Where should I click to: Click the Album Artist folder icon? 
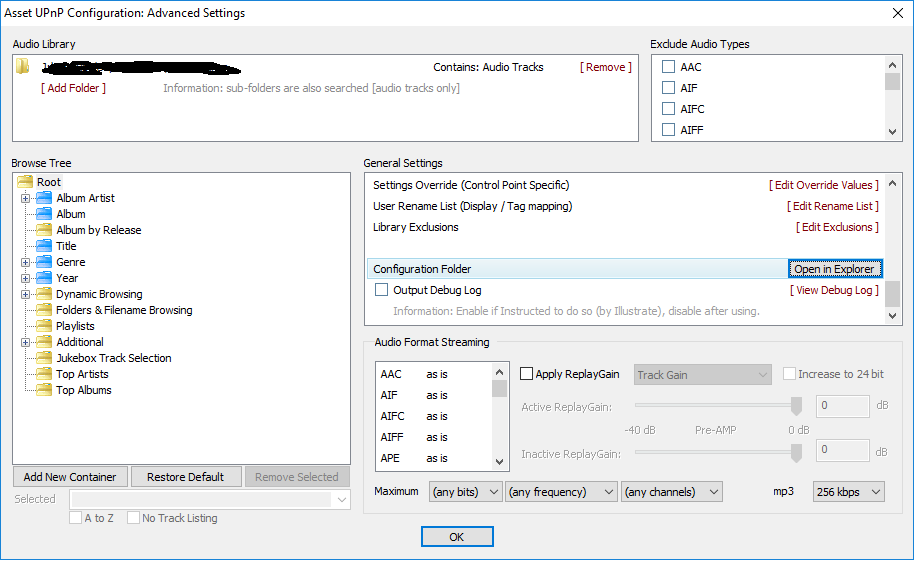(44, 198)
